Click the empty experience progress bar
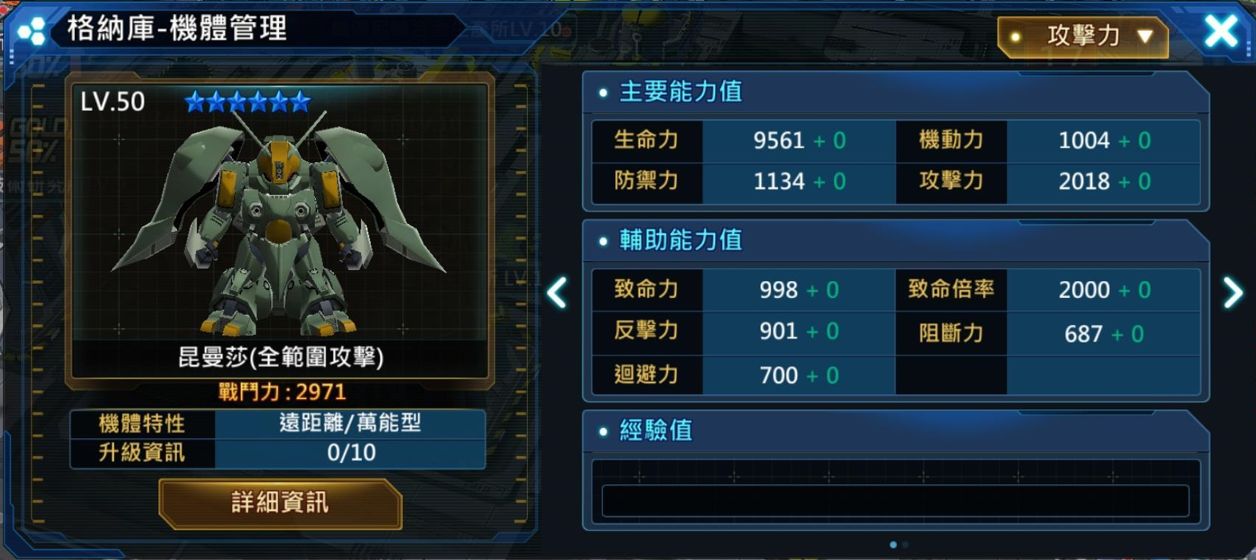 click(895, 501)
